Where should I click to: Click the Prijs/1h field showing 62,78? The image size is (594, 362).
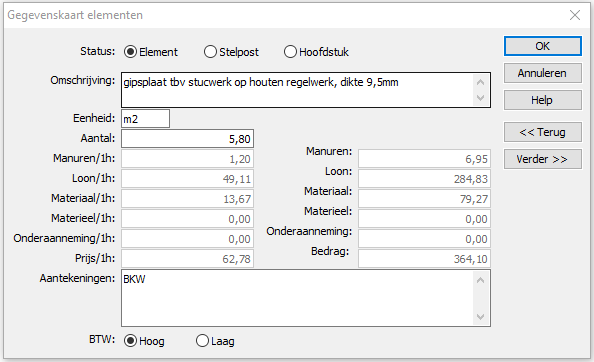tap(188, 259)
